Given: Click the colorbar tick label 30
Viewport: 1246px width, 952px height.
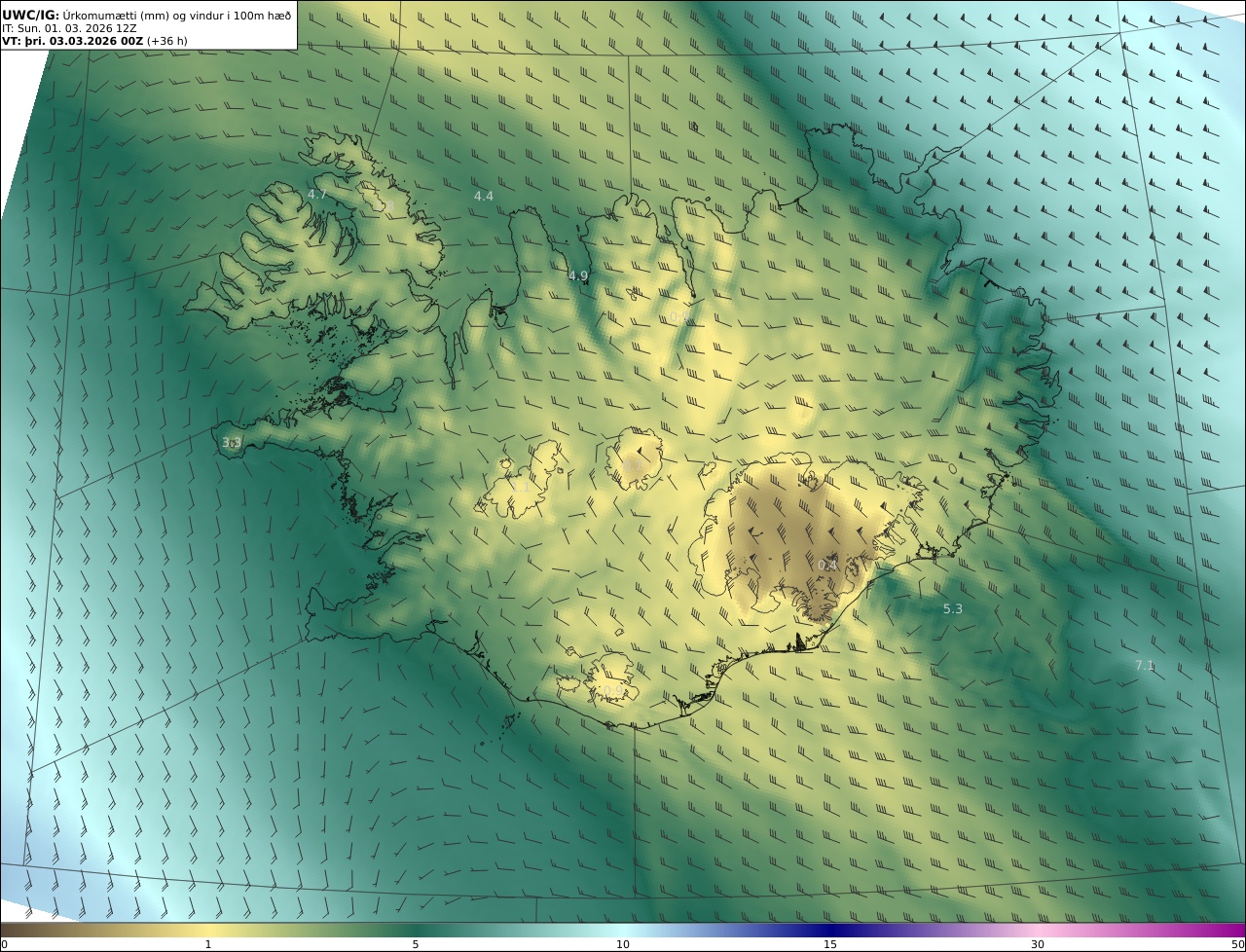Looking at the screenshot, I should [1038, 944].
